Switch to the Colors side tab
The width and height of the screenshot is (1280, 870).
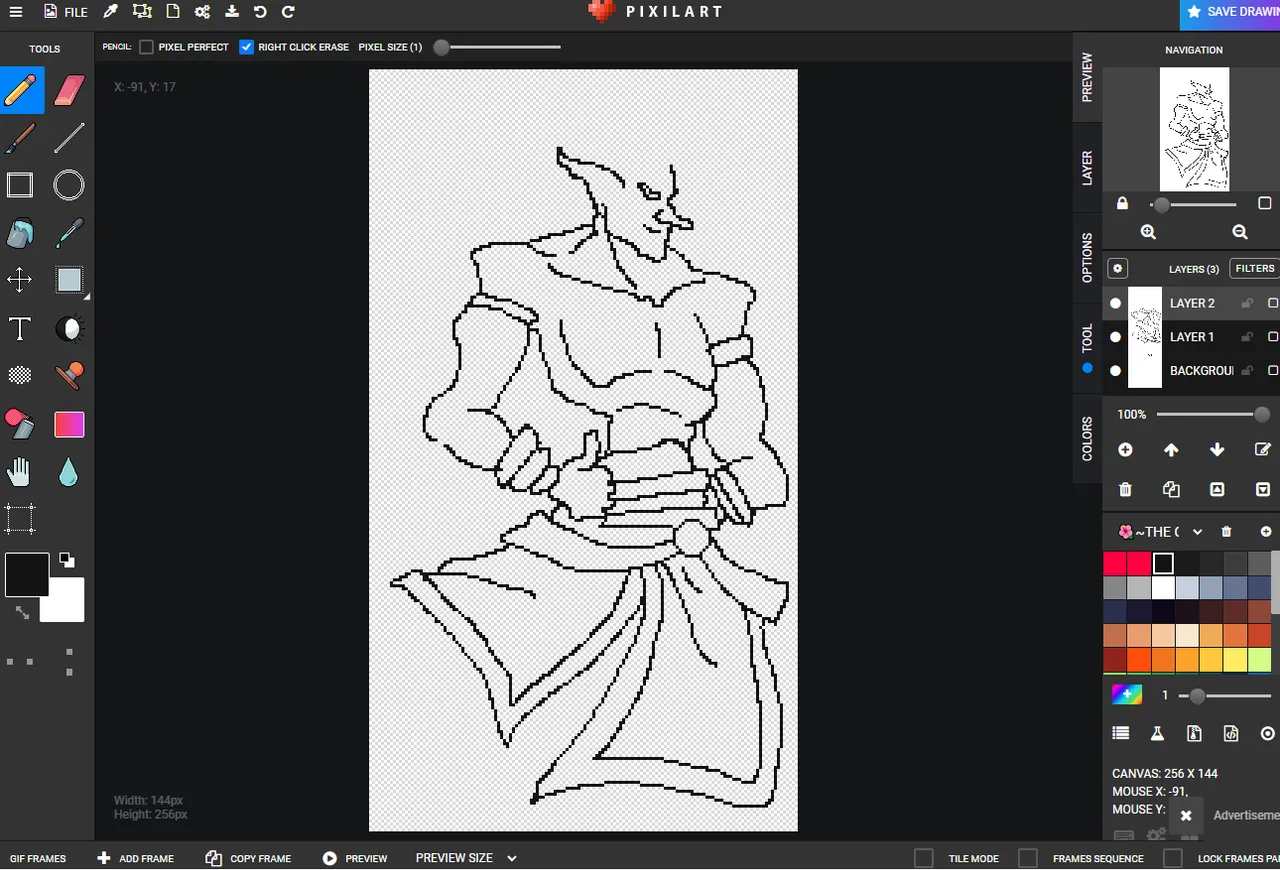point(1087,438)
